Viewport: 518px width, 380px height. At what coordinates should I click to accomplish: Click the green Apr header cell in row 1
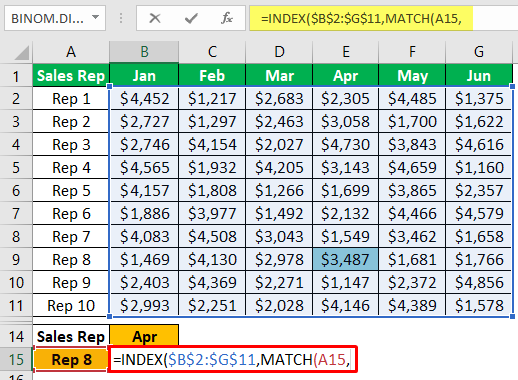346,76
